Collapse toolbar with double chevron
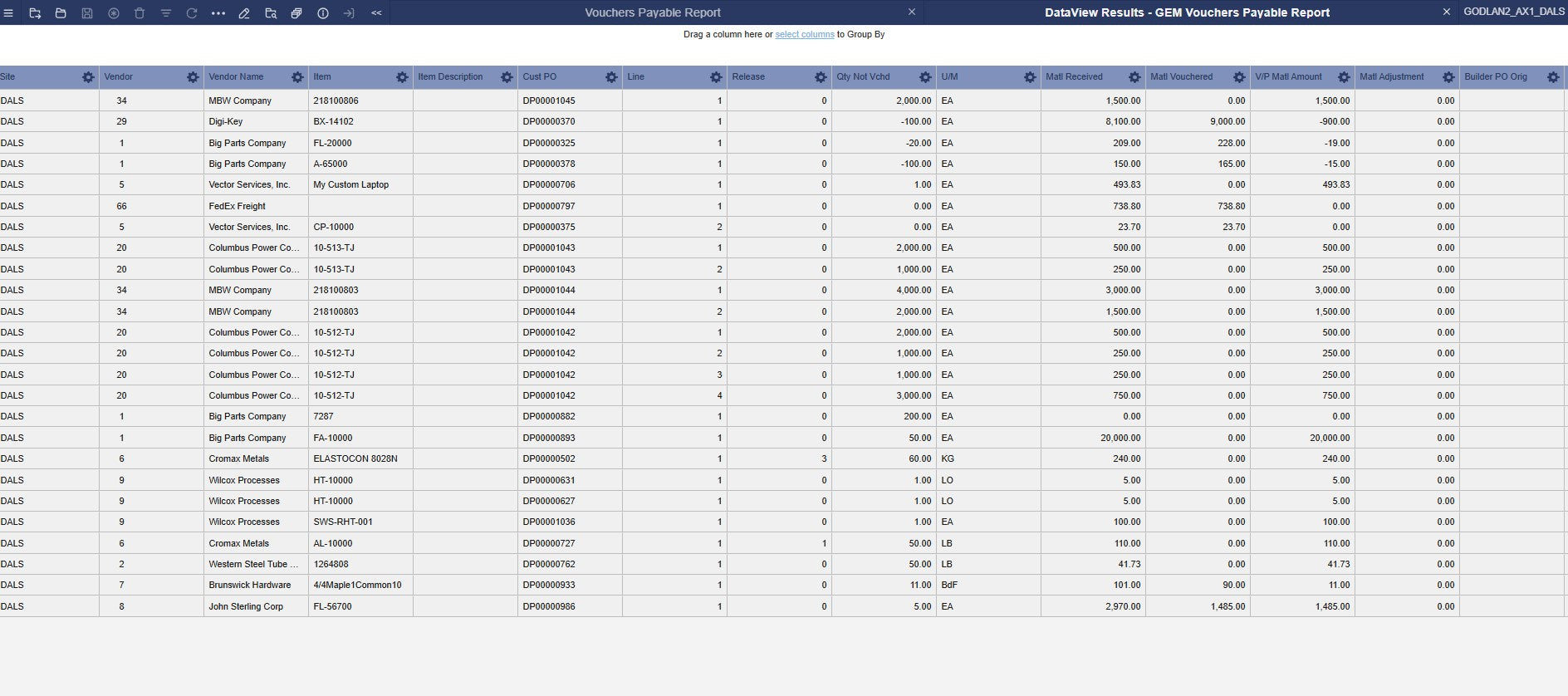1568x696 pixels. pos(376,13)
